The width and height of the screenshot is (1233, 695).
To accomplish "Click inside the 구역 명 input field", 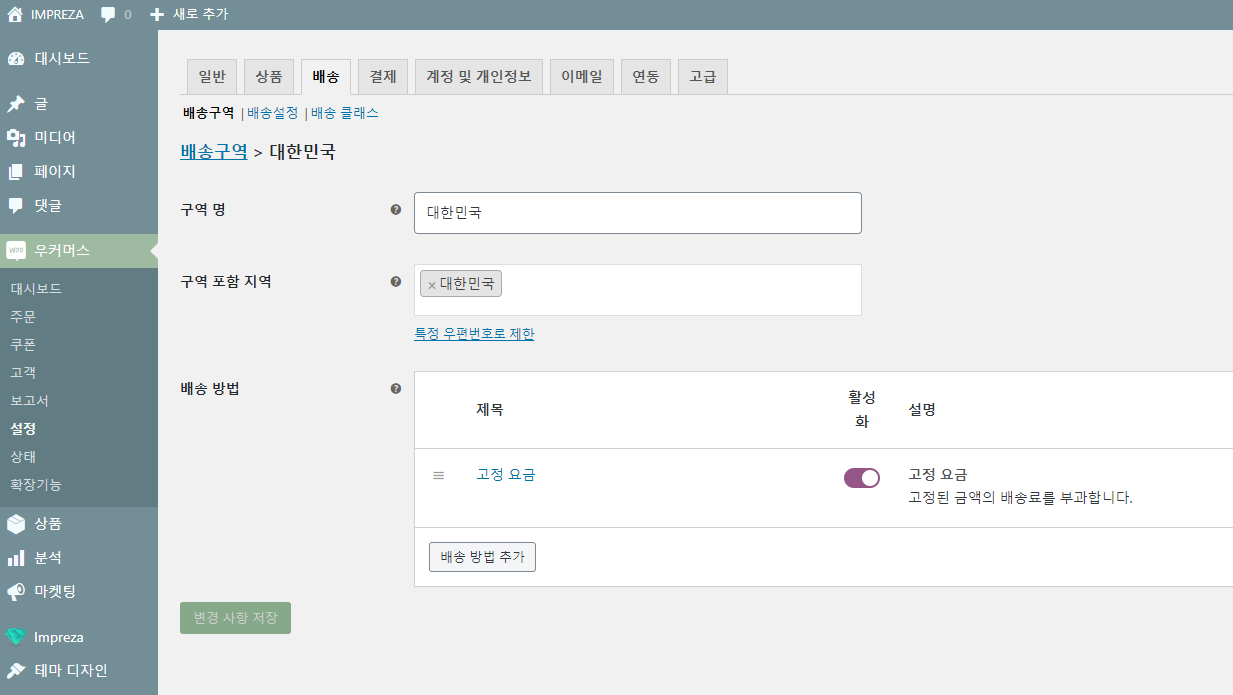I will tap(637, 212).
